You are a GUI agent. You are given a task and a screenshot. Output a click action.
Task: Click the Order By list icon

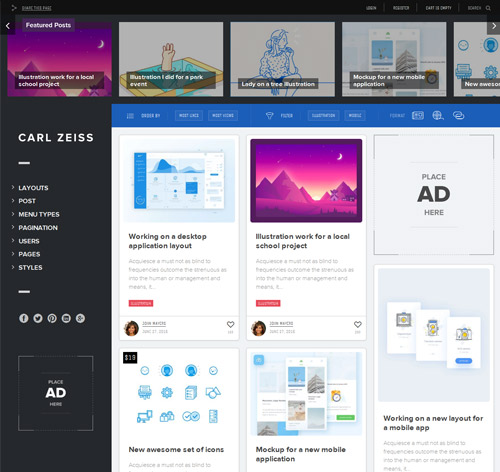tap(130, 116)
